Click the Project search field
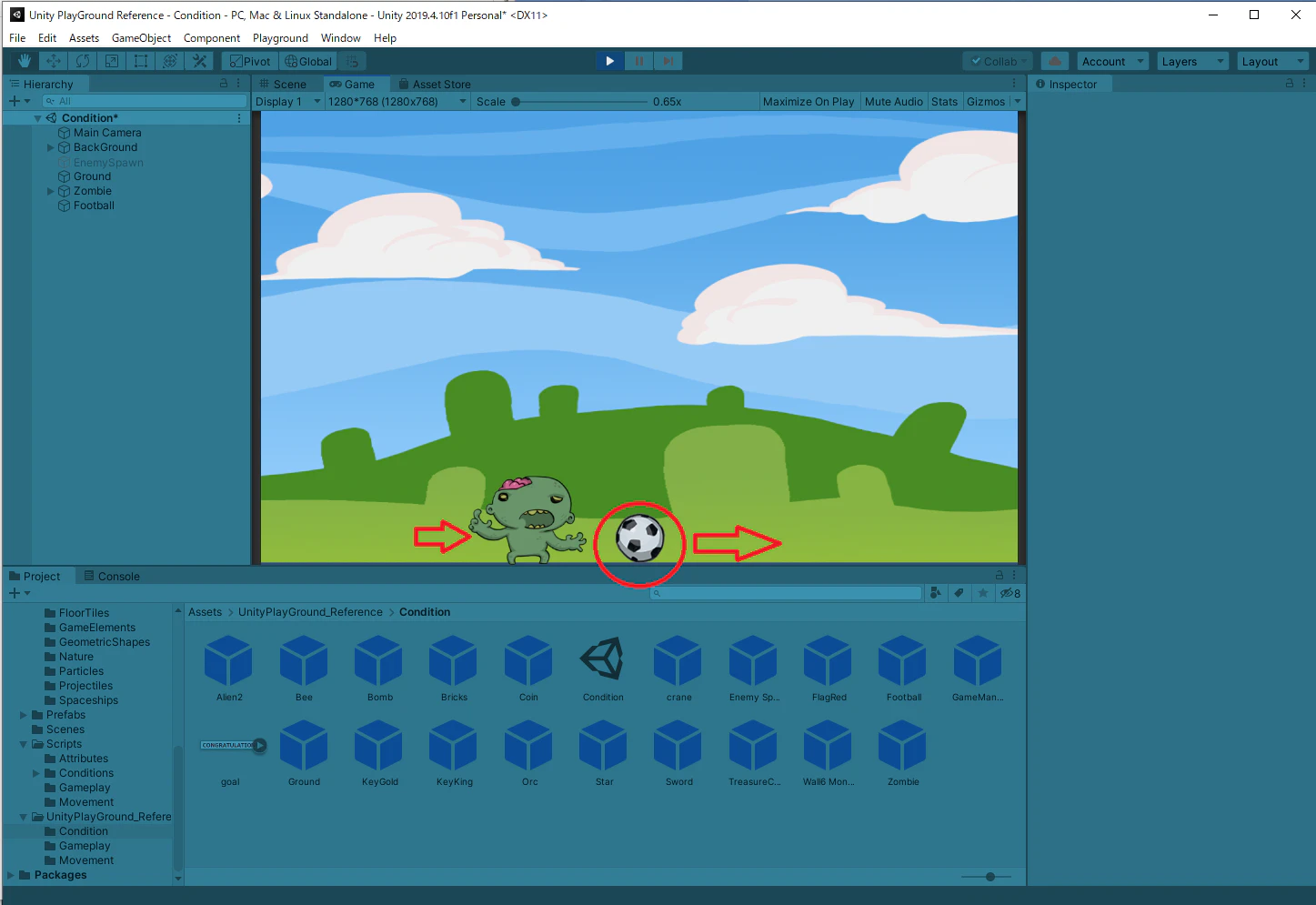 786,593
